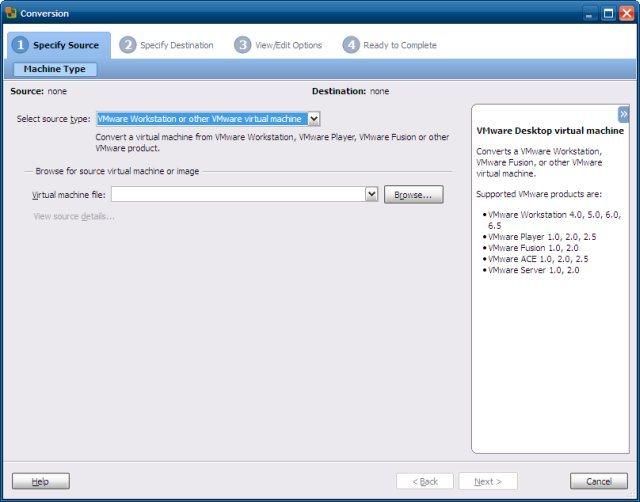Click the Back button
Image resolution: width=640 pixels, height=502 pixels.
pos(425,482)
